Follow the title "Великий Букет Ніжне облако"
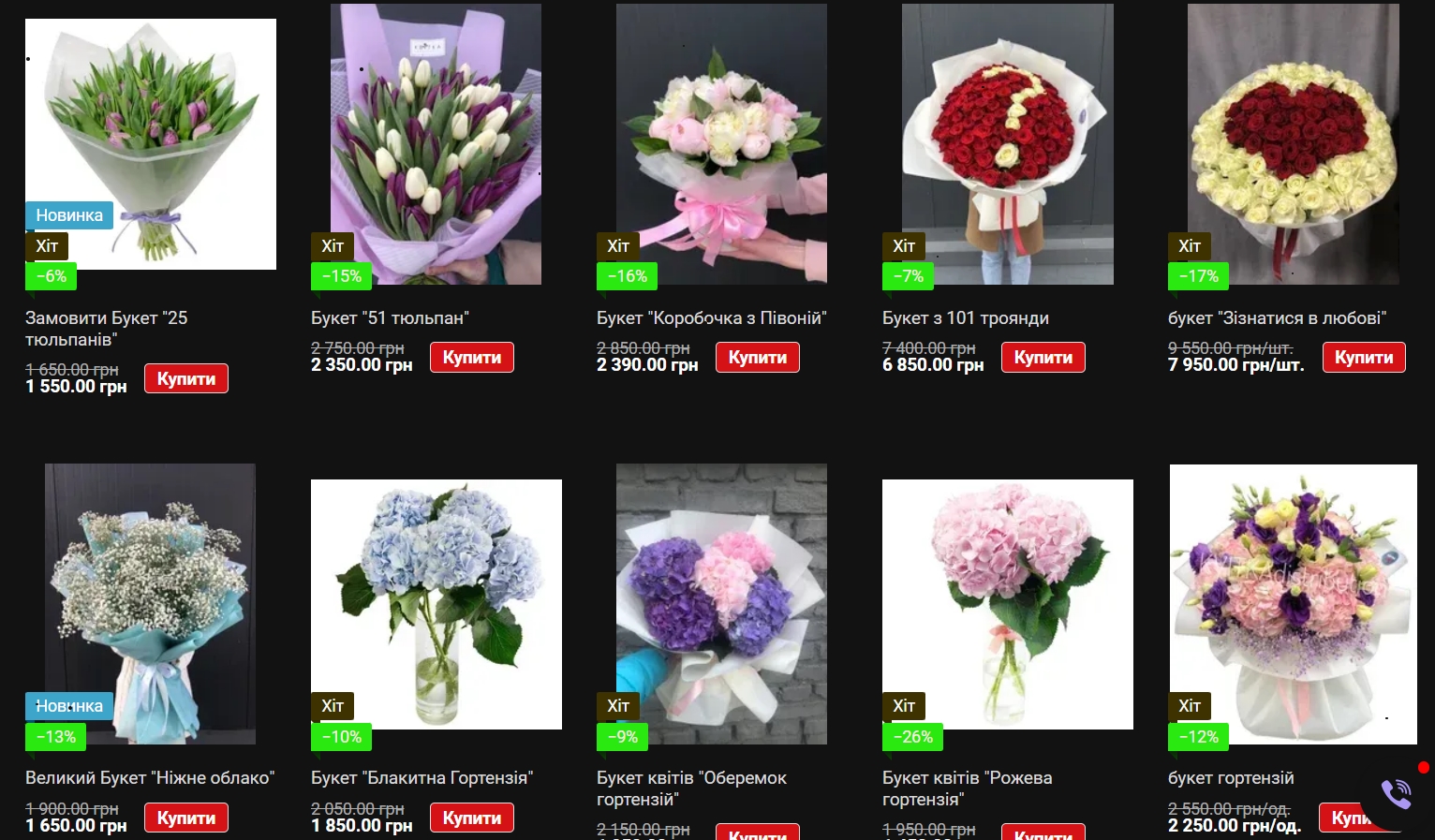This screenshot has width=1435, height=840. [150, 778]
